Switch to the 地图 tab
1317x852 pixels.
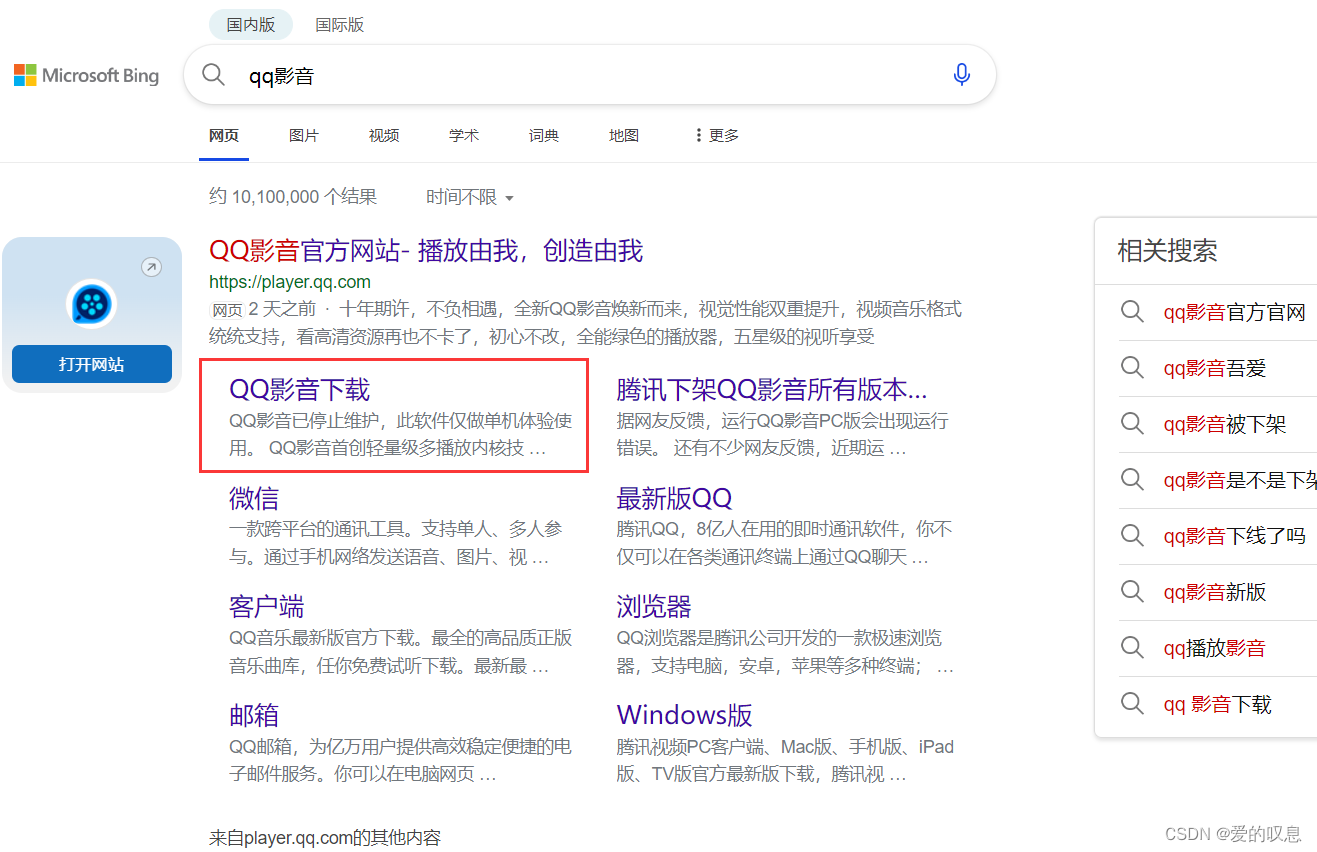point(624,135)
